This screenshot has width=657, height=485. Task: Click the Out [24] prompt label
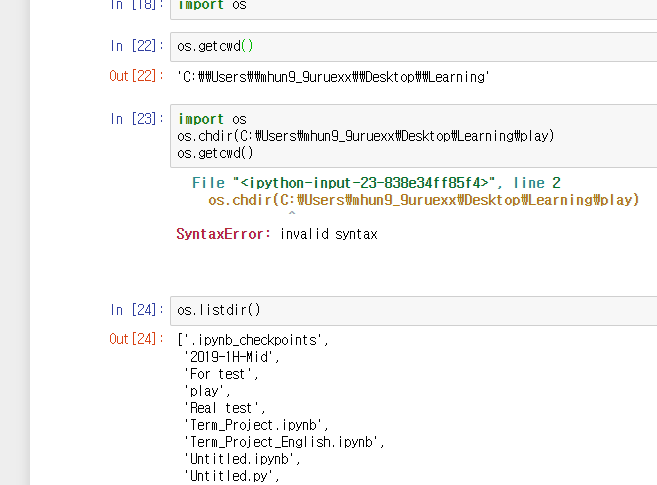coord(136,339)
